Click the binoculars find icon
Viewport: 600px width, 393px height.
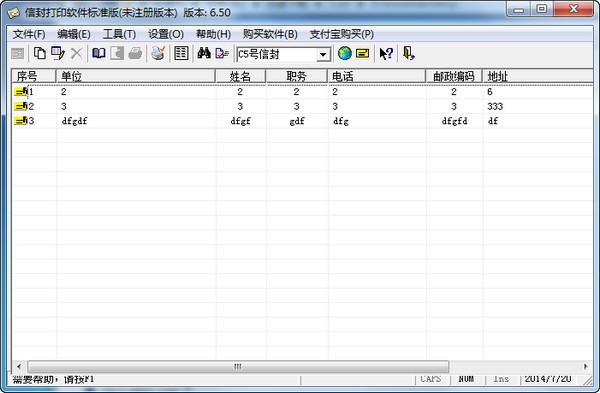(x=204, y=54)
